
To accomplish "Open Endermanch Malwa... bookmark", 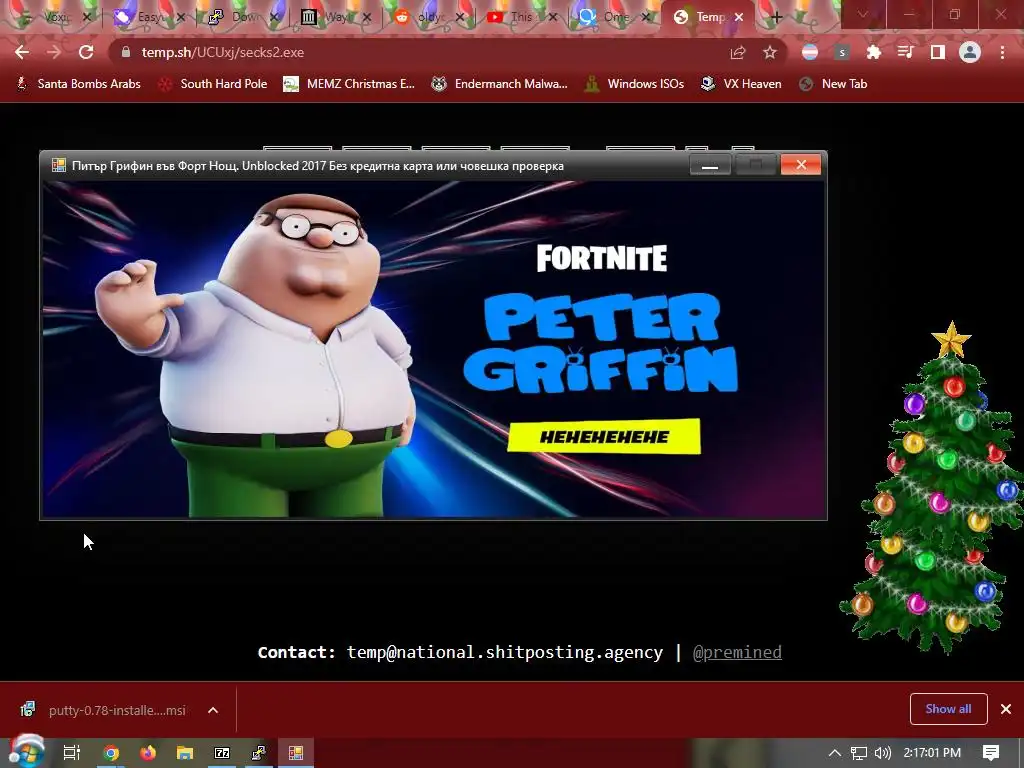I will [500, 84].
